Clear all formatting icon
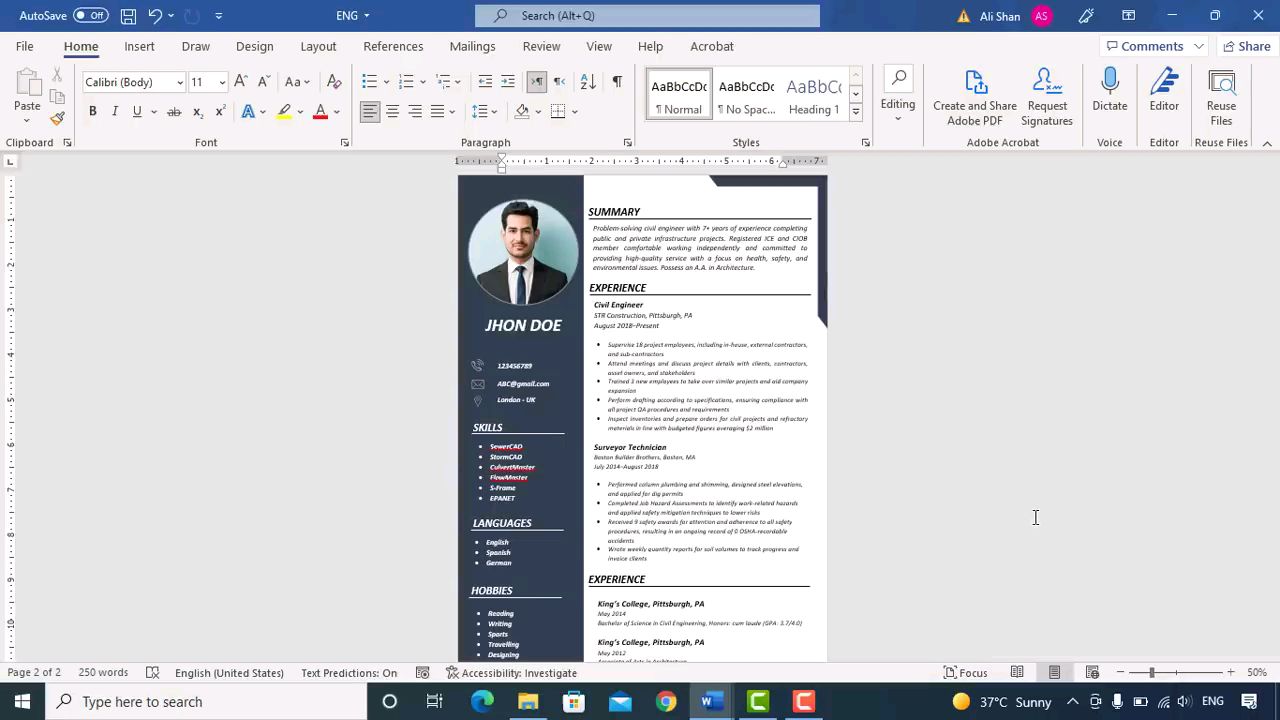The width and height of the screenshot is (1280, 720). 334,82
